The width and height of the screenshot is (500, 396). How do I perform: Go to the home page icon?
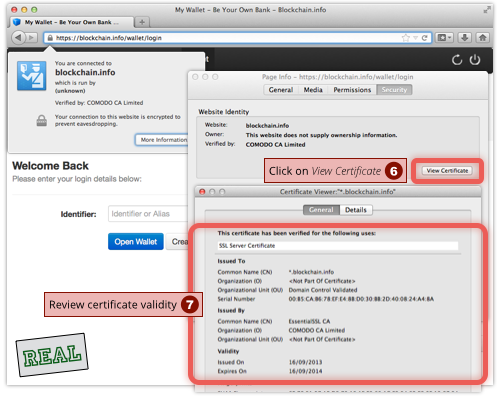[x=482, y=38]
